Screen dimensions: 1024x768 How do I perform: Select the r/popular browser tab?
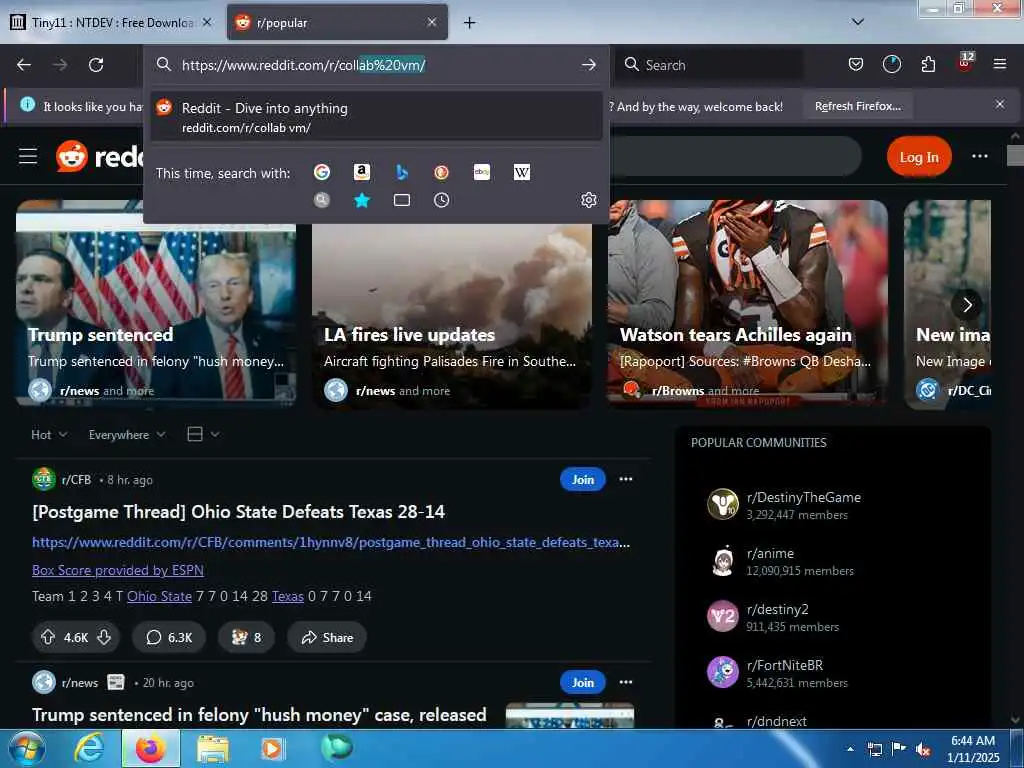337,22
